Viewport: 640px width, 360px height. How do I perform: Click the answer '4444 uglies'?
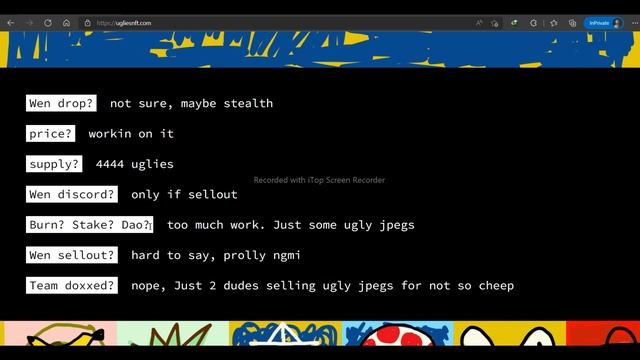[135, 164]
